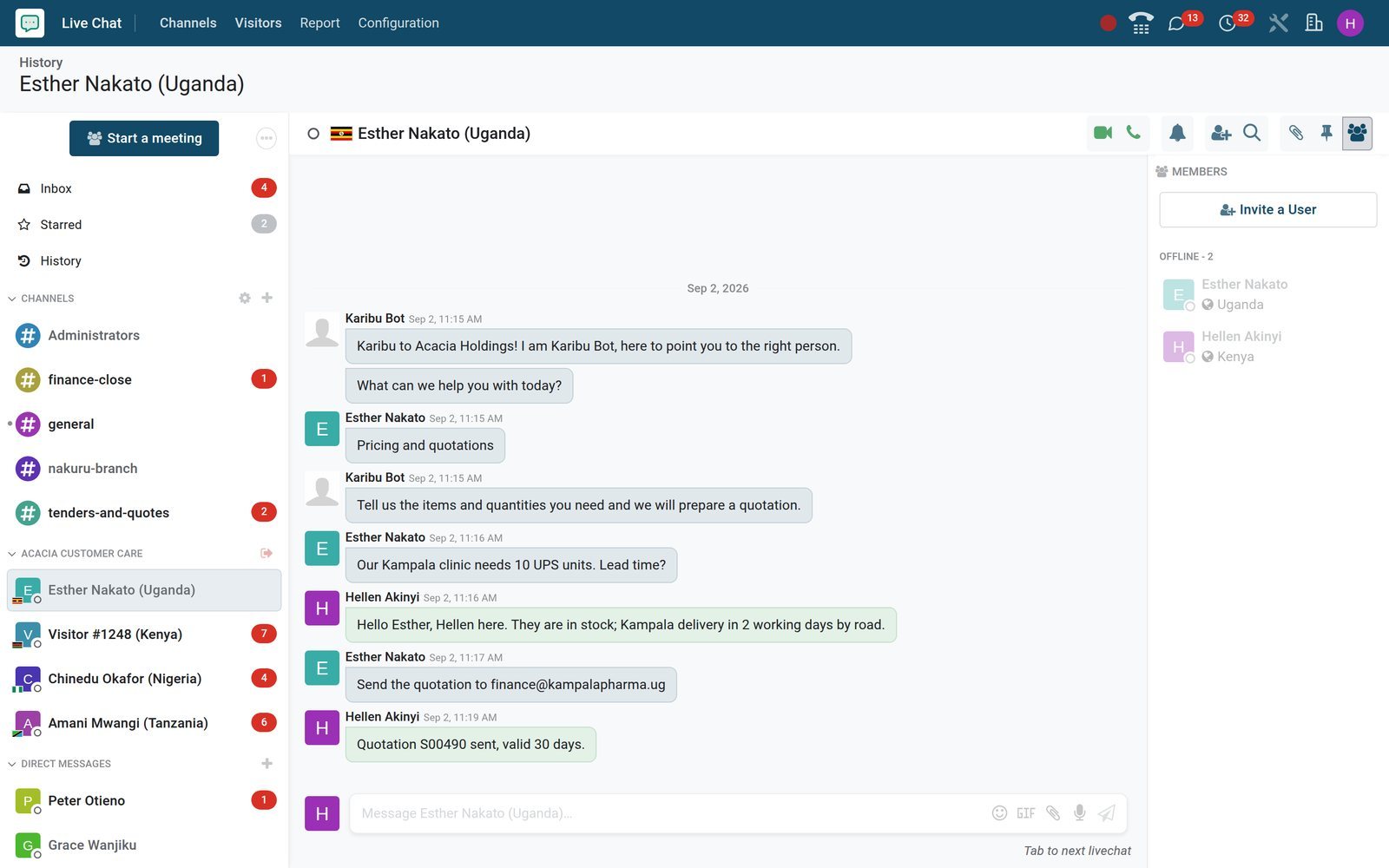Open the Live Chat app home icon
1389x868 pixels.
click(x=30, y=23)
